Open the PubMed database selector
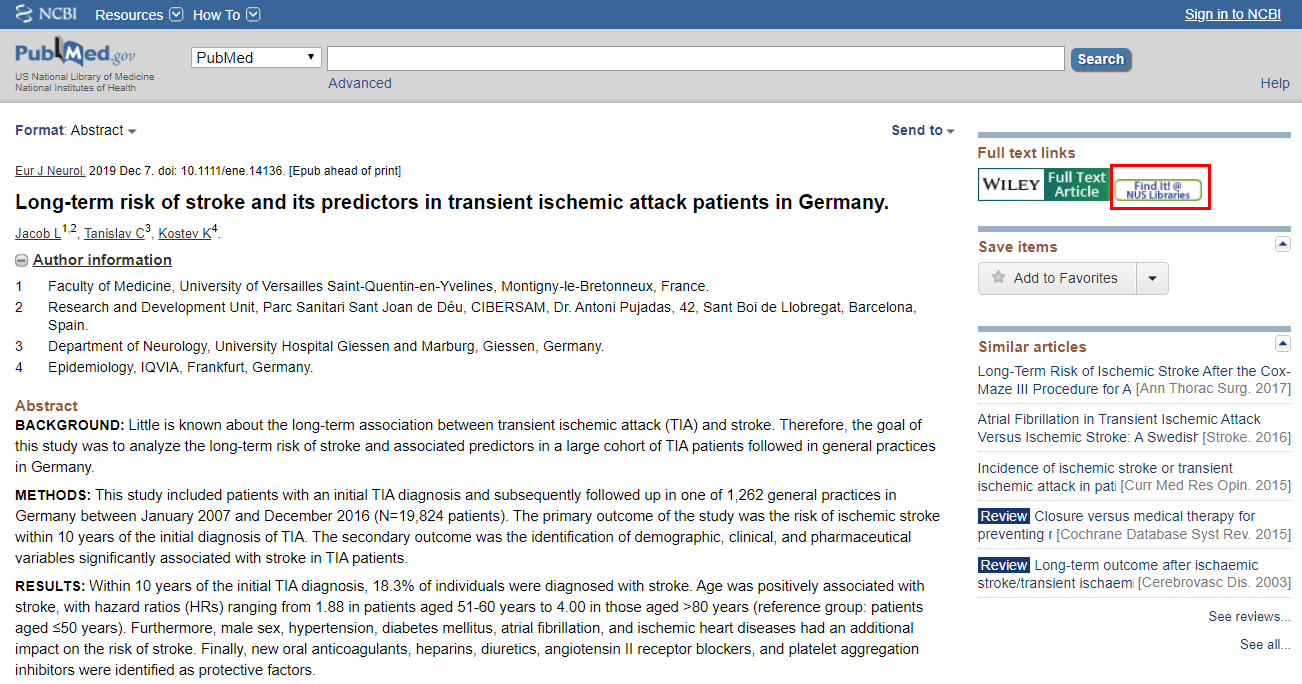Image resolution: width=1302 pixels, height=684 pixels. tap(255, 57)
